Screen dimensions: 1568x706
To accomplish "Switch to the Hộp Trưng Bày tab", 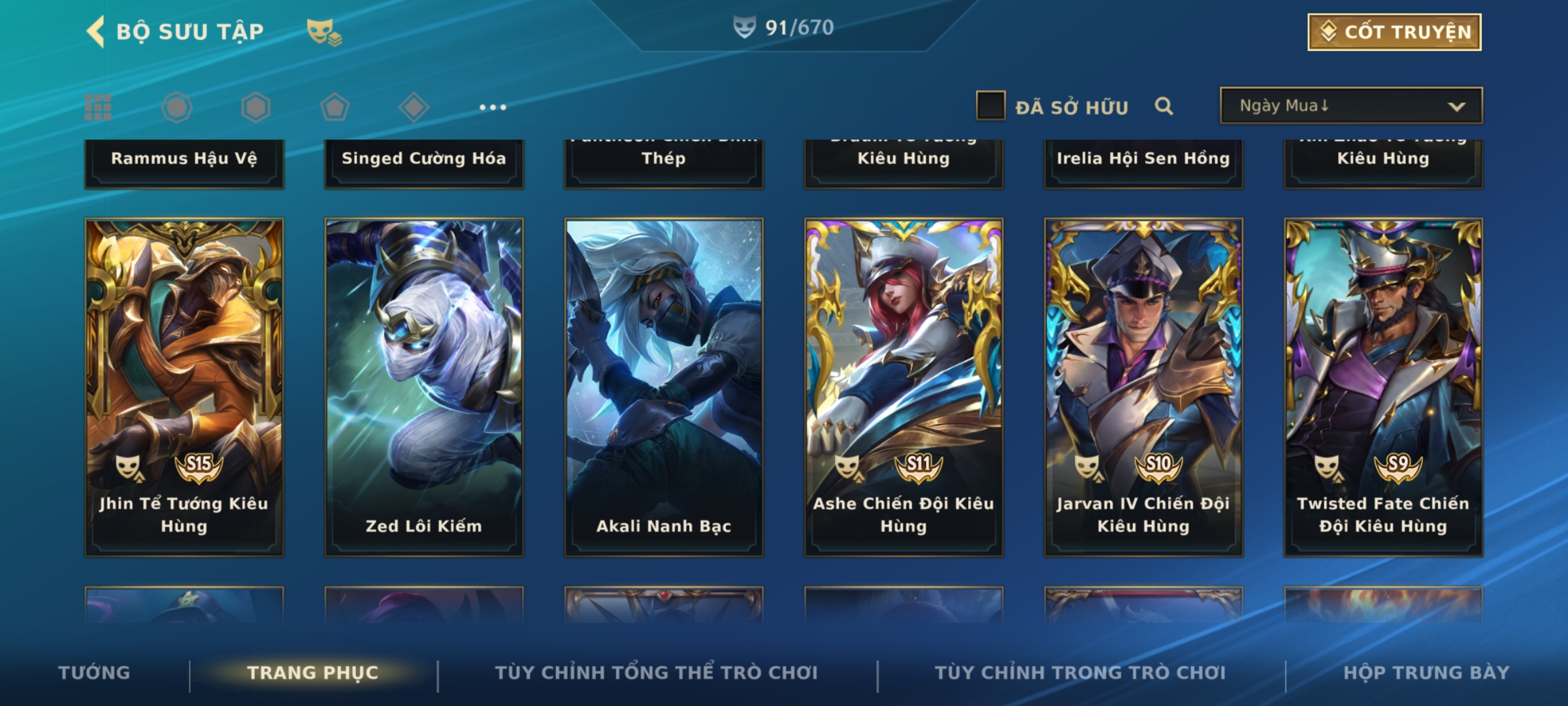I will point(1426,672).
